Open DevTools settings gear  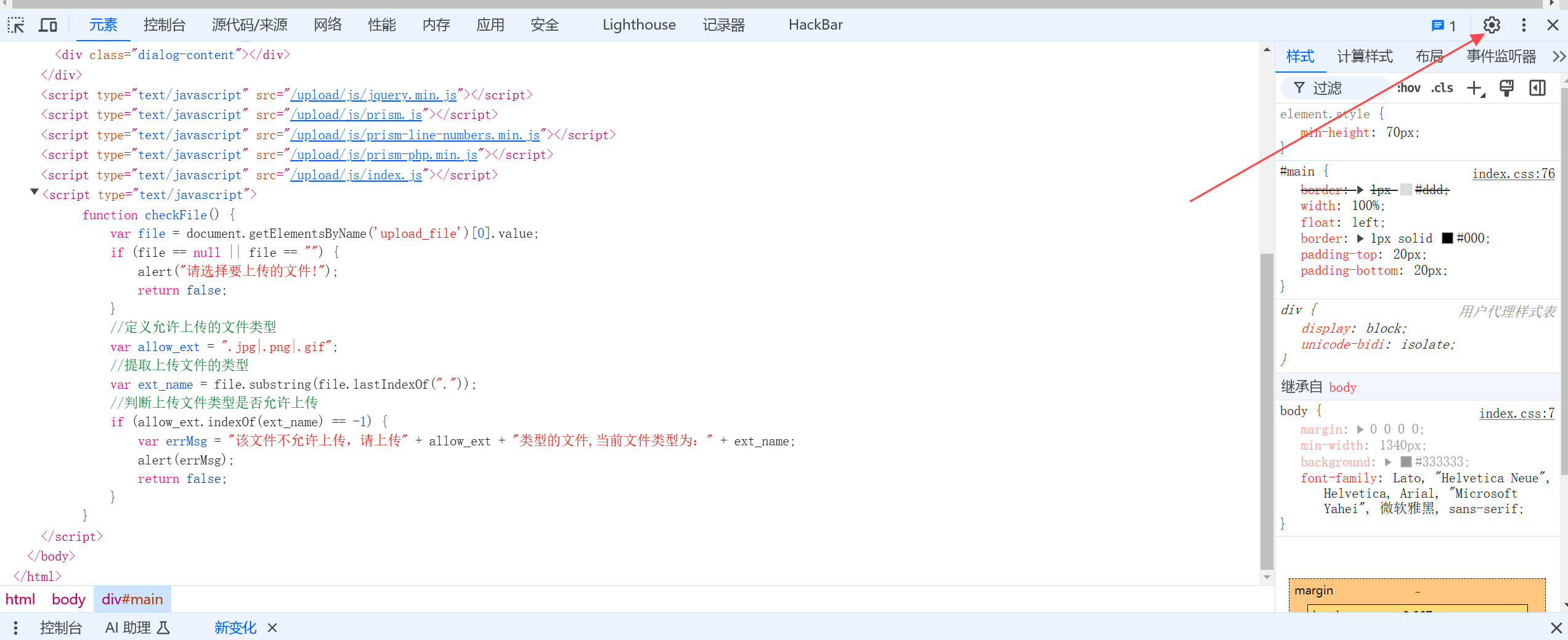point(1491,25)
